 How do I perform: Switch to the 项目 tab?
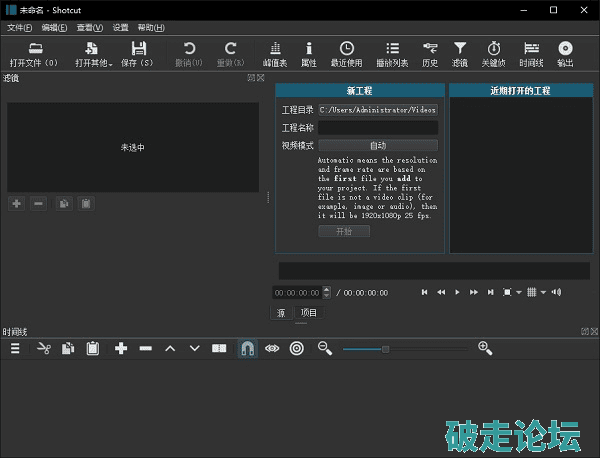coord(309,313)
